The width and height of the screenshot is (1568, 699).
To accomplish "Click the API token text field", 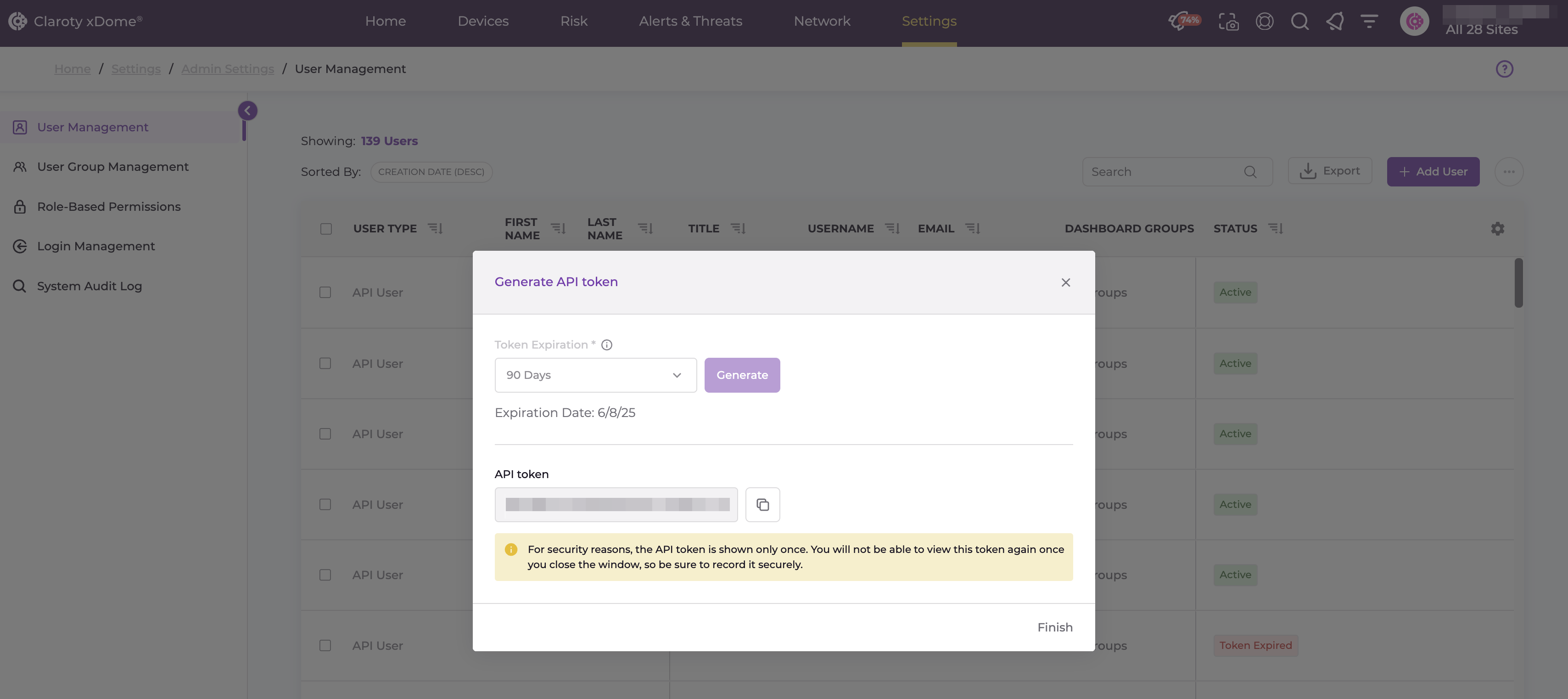I will [x=616, y=504].
